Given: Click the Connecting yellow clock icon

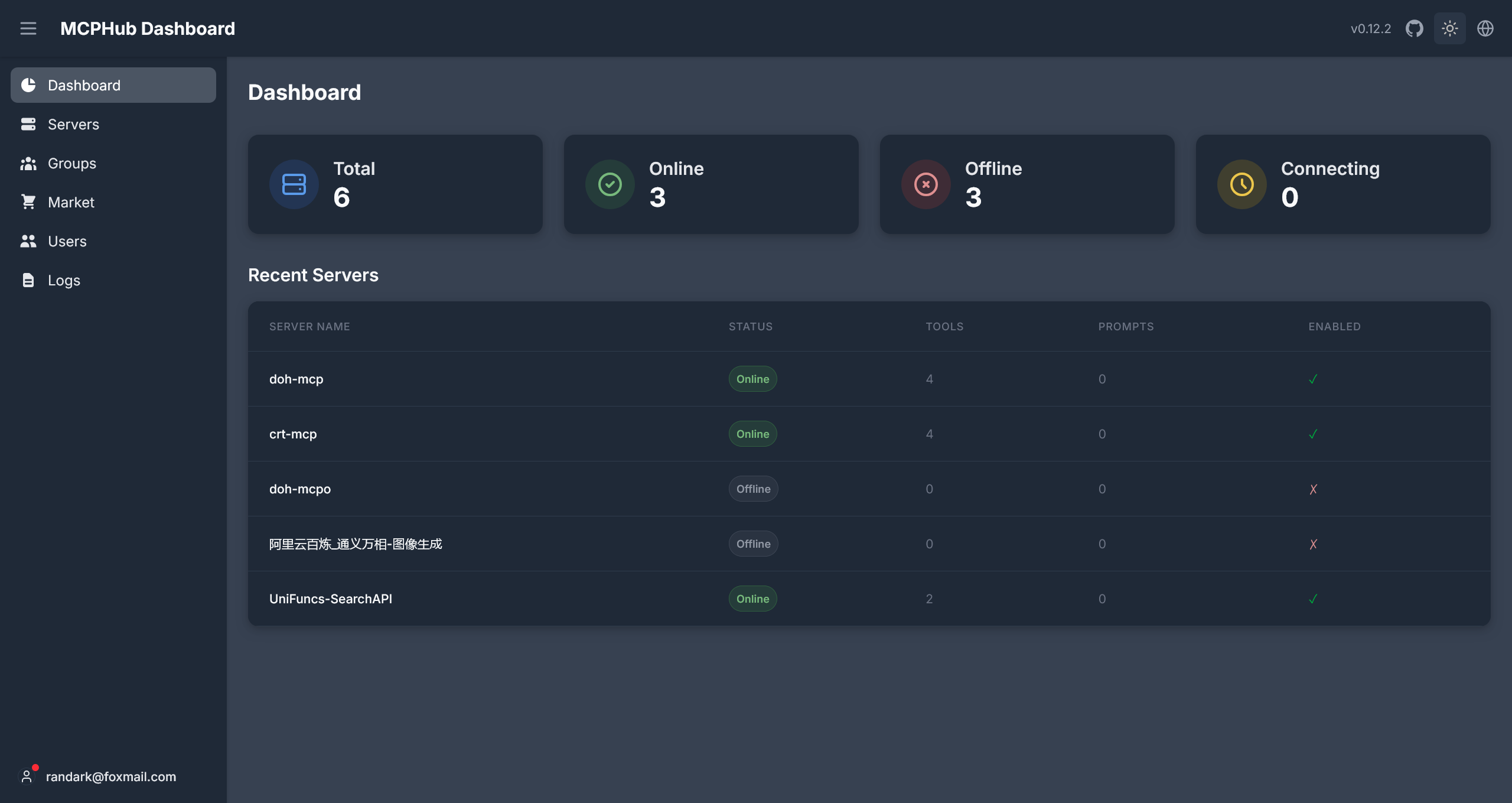Looking at the screenshot, I should point(1241,184).
